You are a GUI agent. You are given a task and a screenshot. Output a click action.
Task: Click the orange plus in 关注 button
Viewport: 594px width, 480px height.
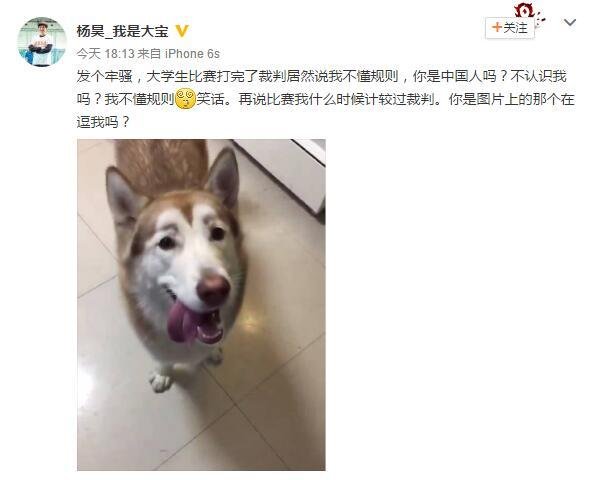(x=496, y=27)
